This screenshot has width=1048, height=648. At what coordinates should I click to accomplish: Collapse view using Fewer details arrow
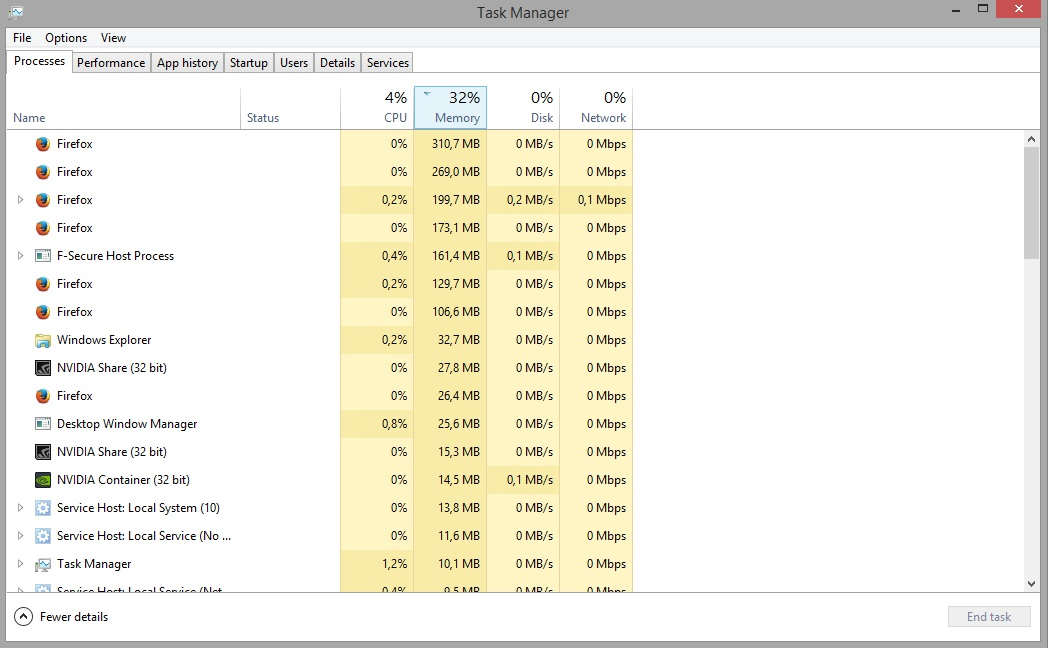[23, 617]
